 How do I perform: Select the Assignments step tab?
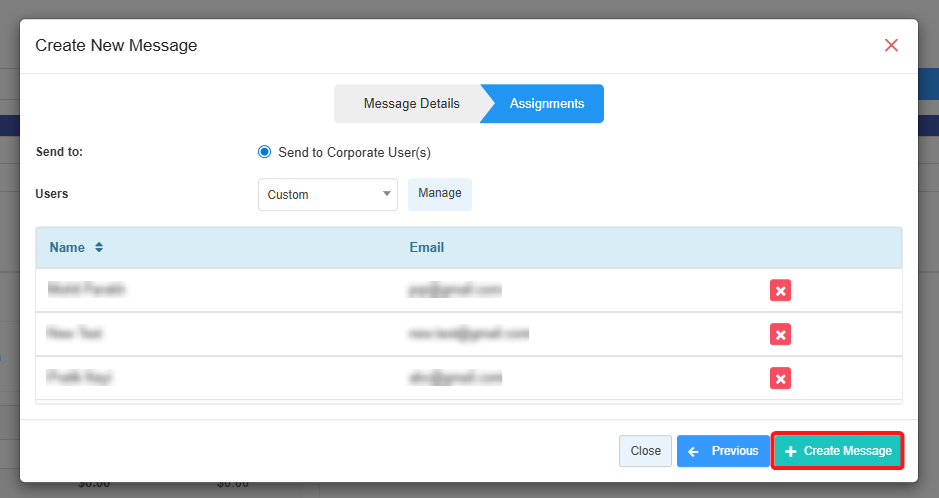coord(546,104)
